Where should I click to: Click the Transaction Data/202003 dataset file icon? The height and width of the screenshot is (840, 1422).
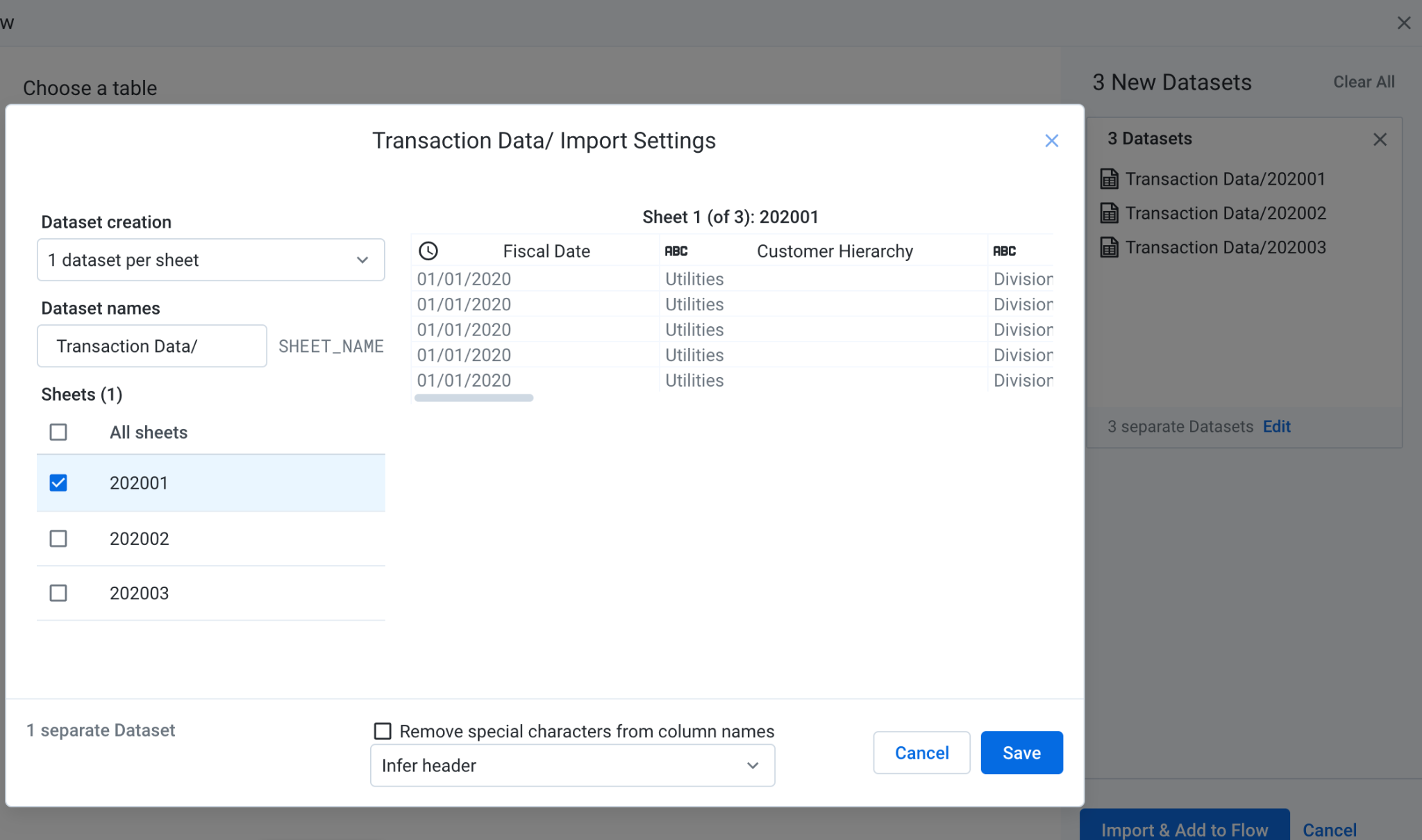click(x=1109, y=247)
